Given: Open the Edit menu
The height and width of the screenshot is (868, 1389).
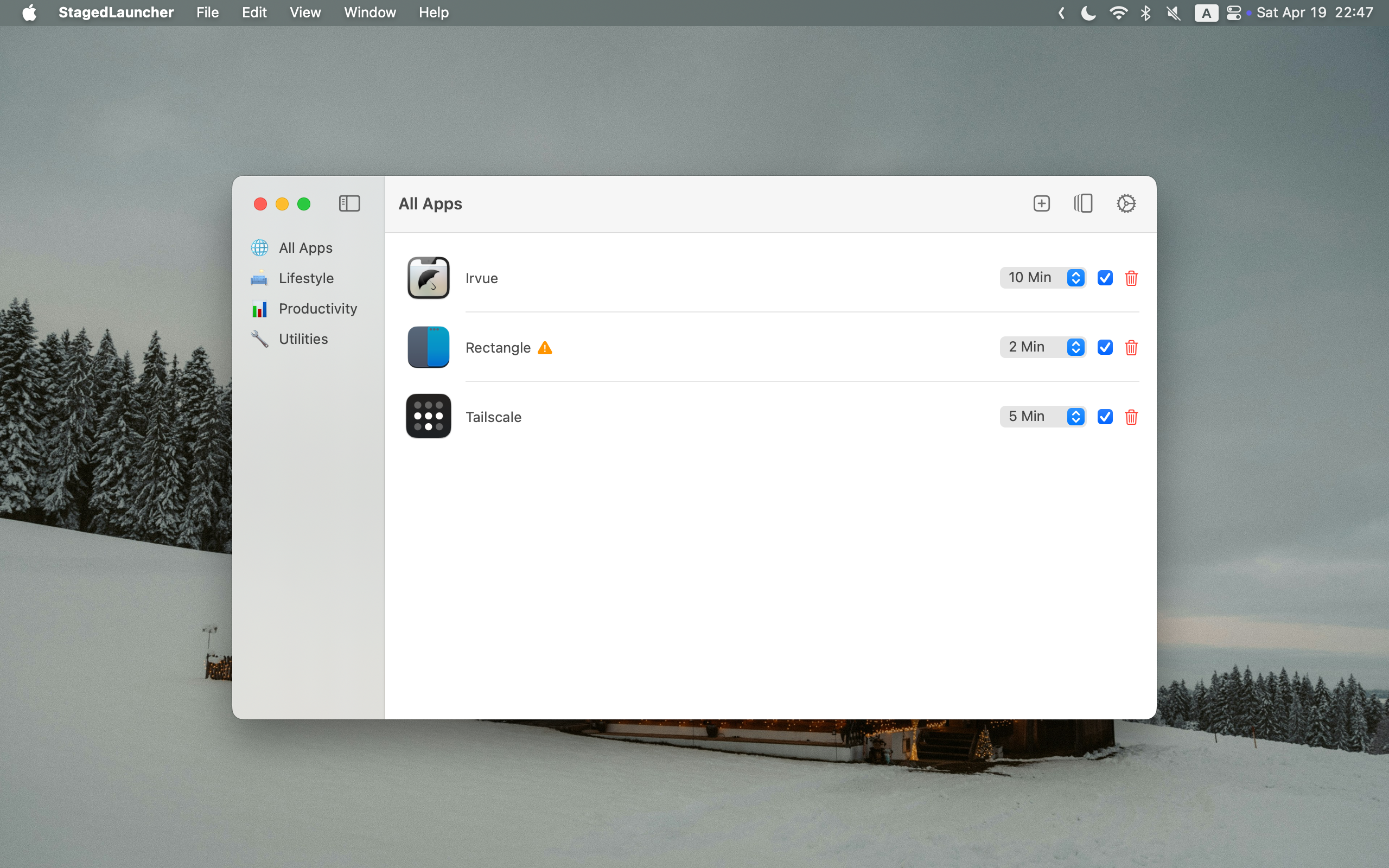Looking at the screenshot, I should pos(254,12).
